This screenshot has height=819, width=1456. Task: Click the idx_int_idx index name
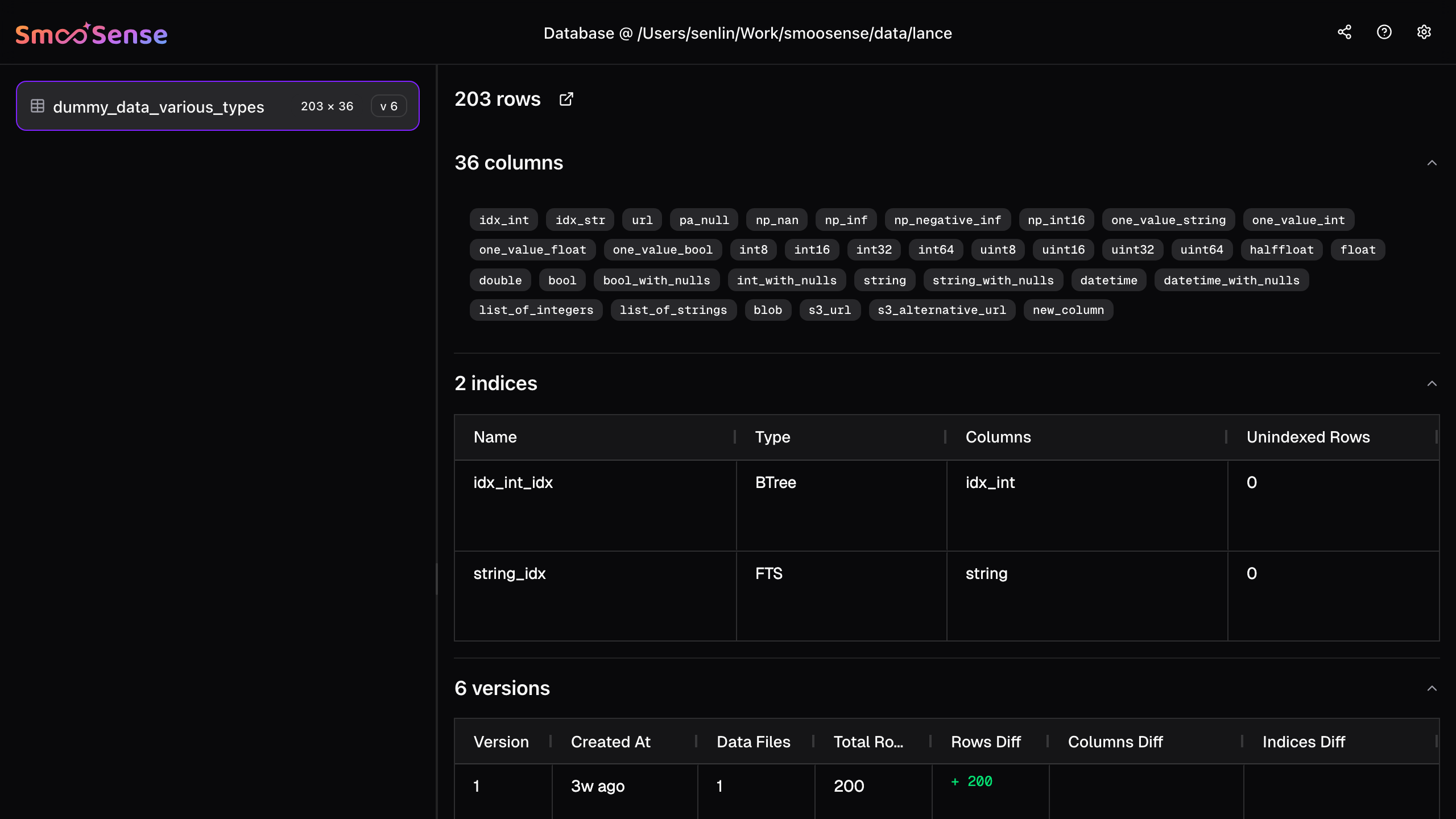(x=512, y=482)
